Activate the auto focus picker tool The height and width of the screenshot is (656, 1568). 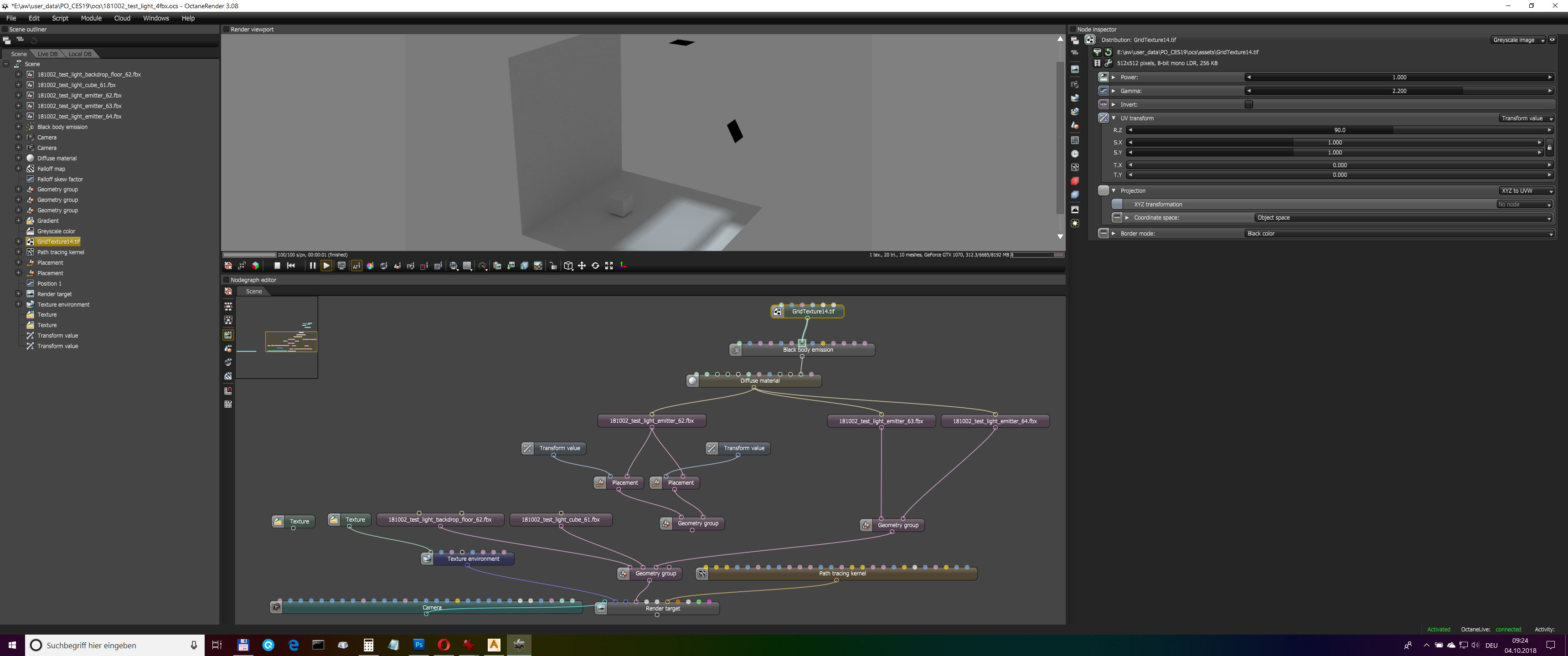[357, 266]
